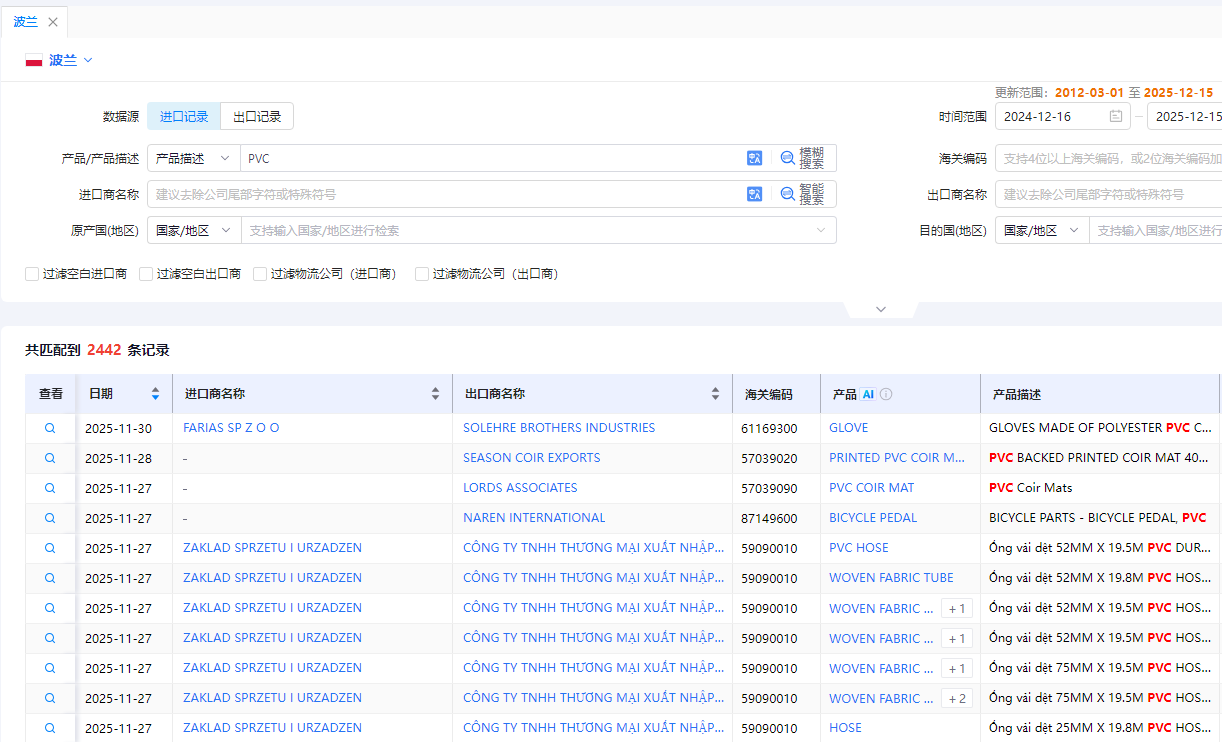The width and height of the screenshot is (1222, 742).
Task: Click the 日期 column sort arrows
Action: (x=156, y=393)
